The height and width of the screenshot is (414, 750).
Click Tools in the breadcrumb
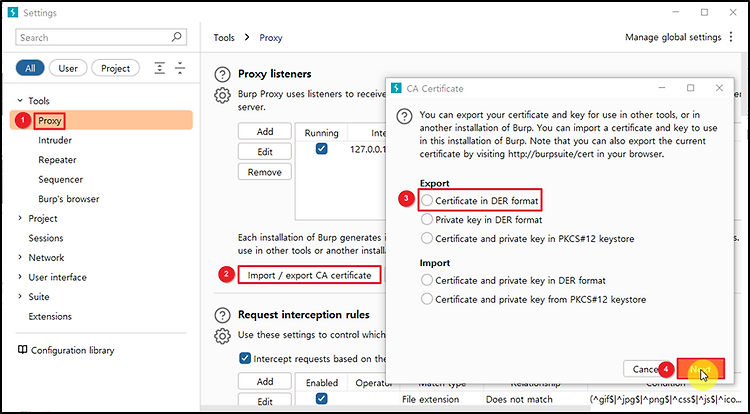pyautogui.click(x=224, y=37)
